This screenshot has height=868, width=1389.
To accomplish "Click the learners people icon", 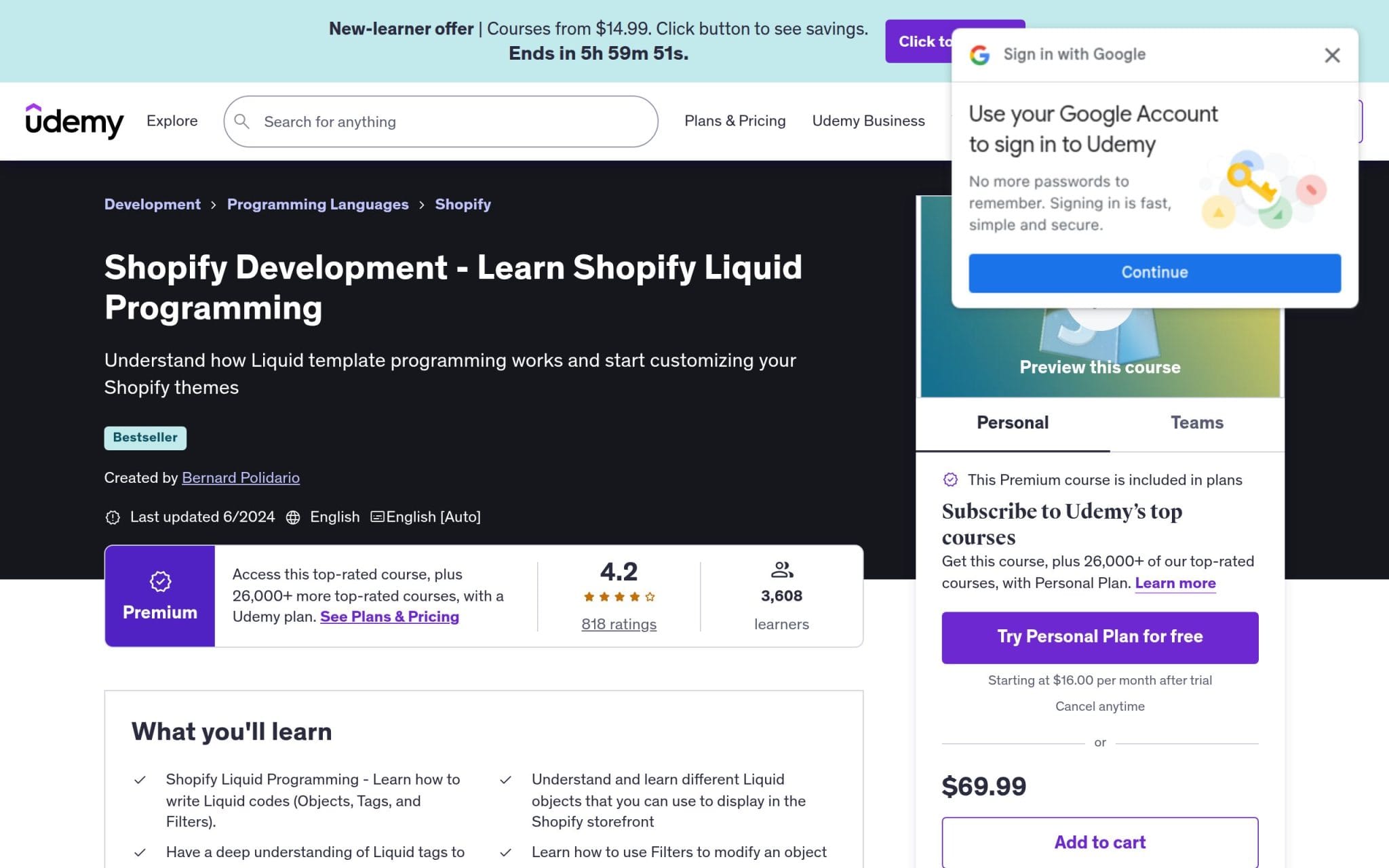I will click(x=782, y=570).
